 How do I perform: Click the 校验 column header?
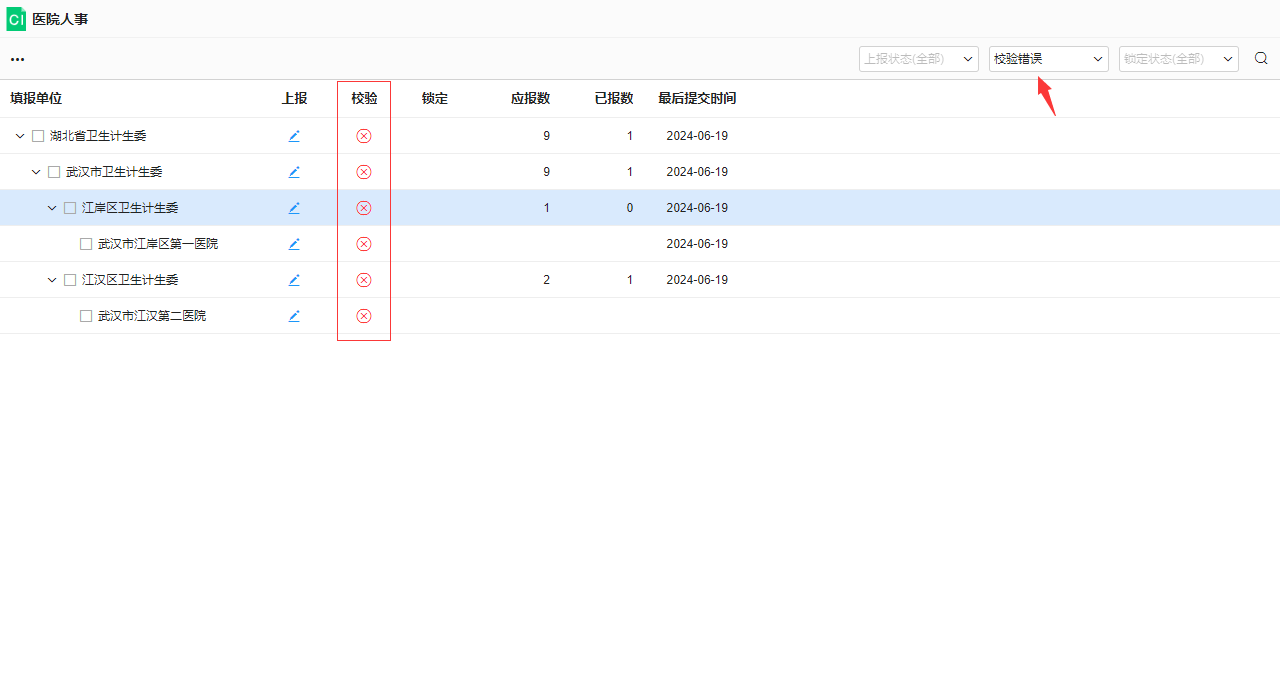[364, 98]
